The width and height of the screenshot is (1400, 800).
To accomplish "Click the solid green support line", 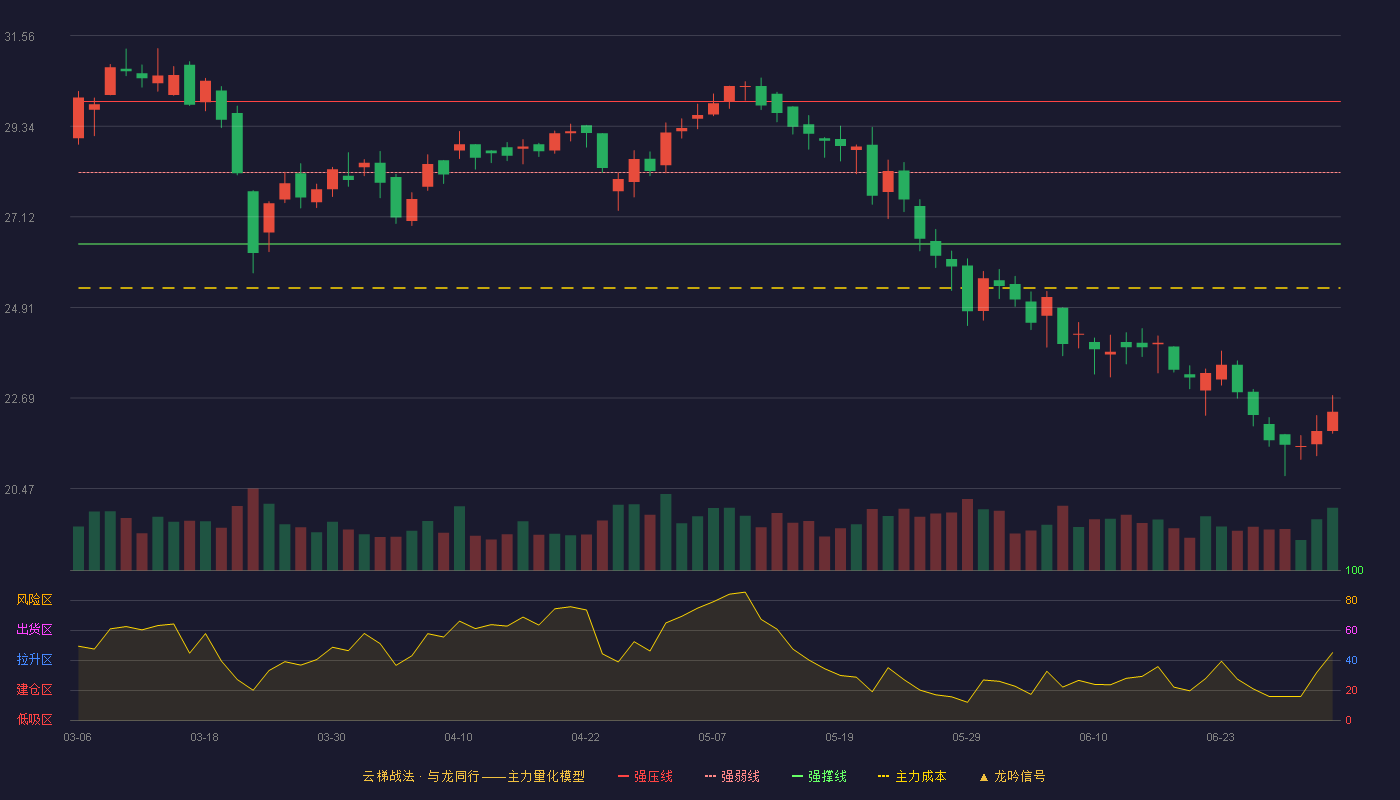I will [709, 244].
